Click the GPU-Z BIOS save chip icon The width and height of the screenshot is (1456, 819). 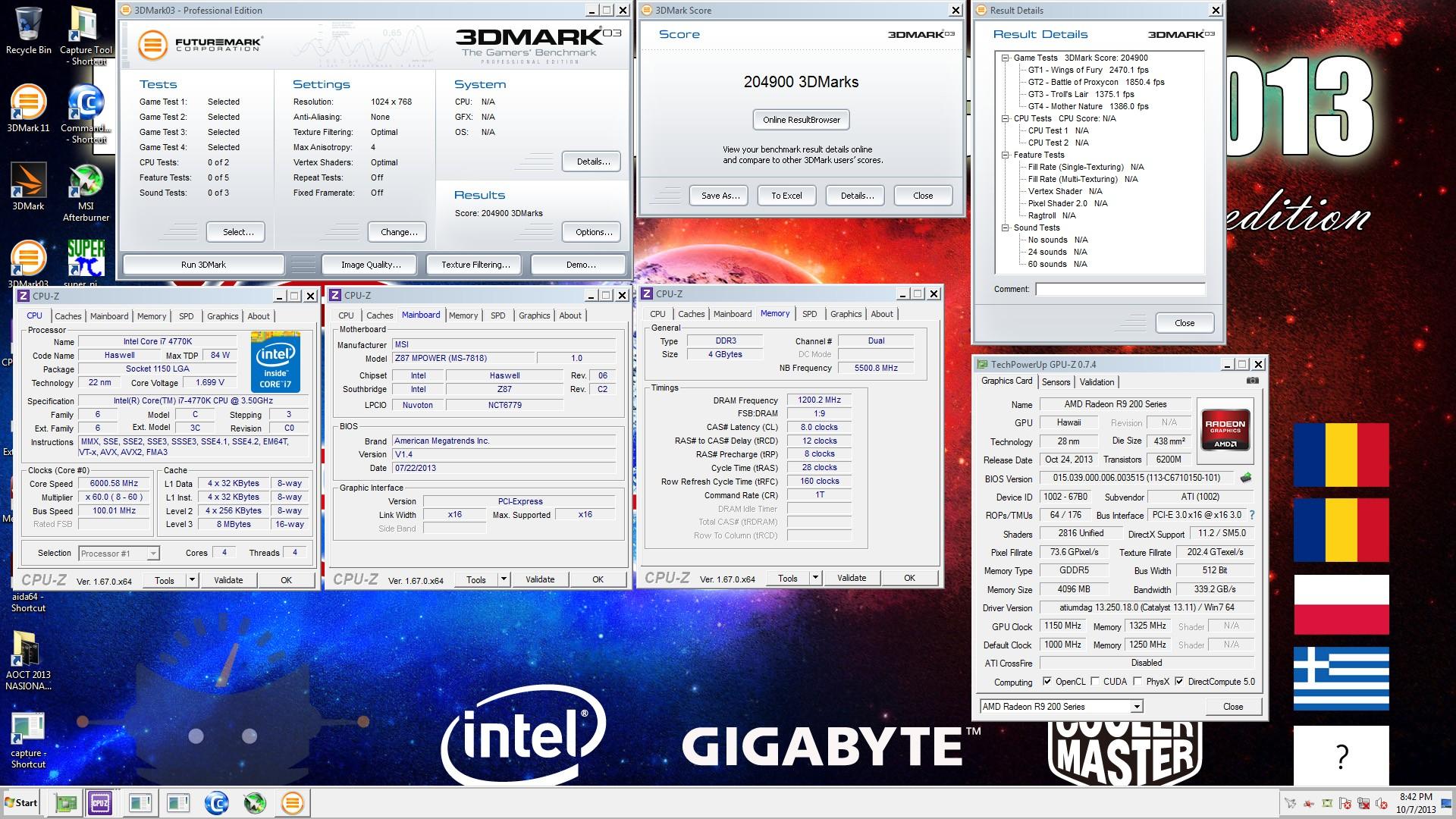pos(1245,478)
